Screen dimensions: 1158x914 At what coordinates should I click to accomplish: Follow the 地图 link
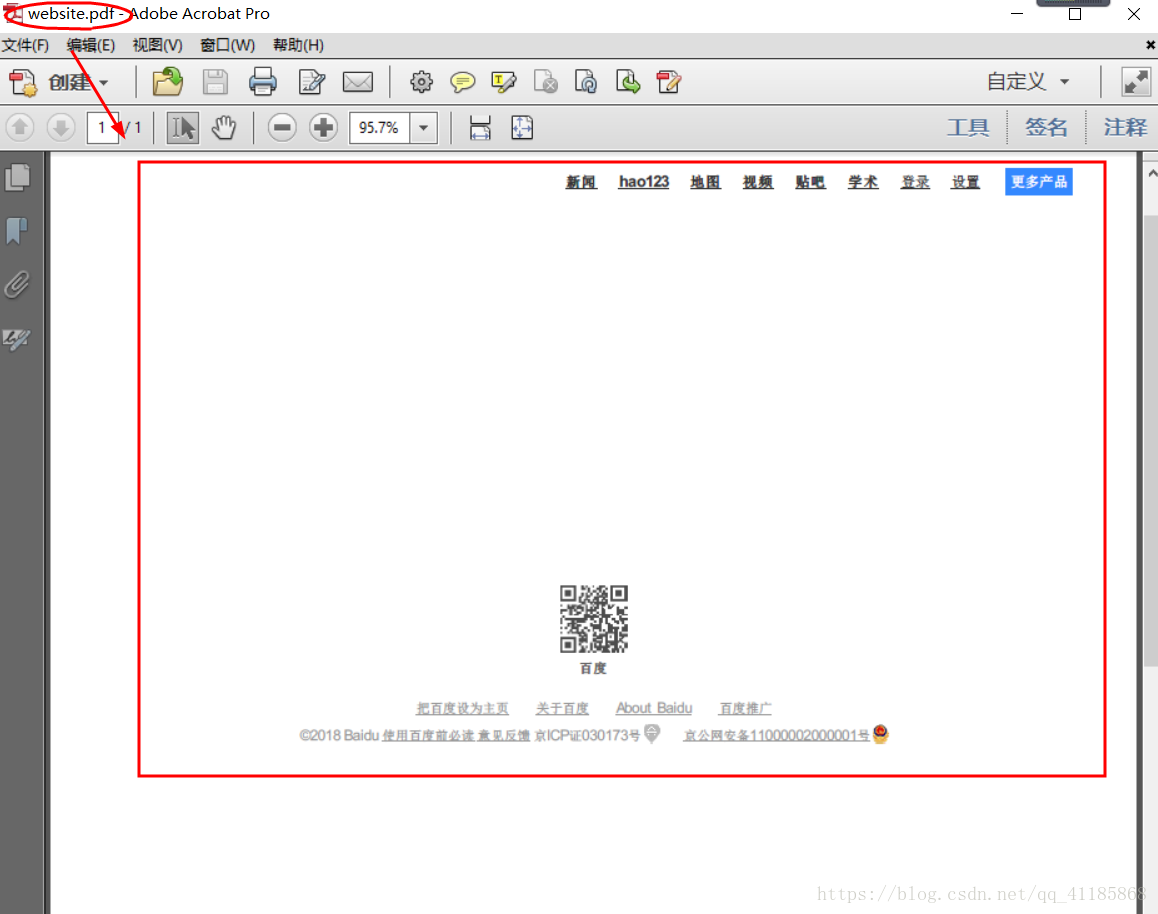pyautogui.click(x=705, y=182)
